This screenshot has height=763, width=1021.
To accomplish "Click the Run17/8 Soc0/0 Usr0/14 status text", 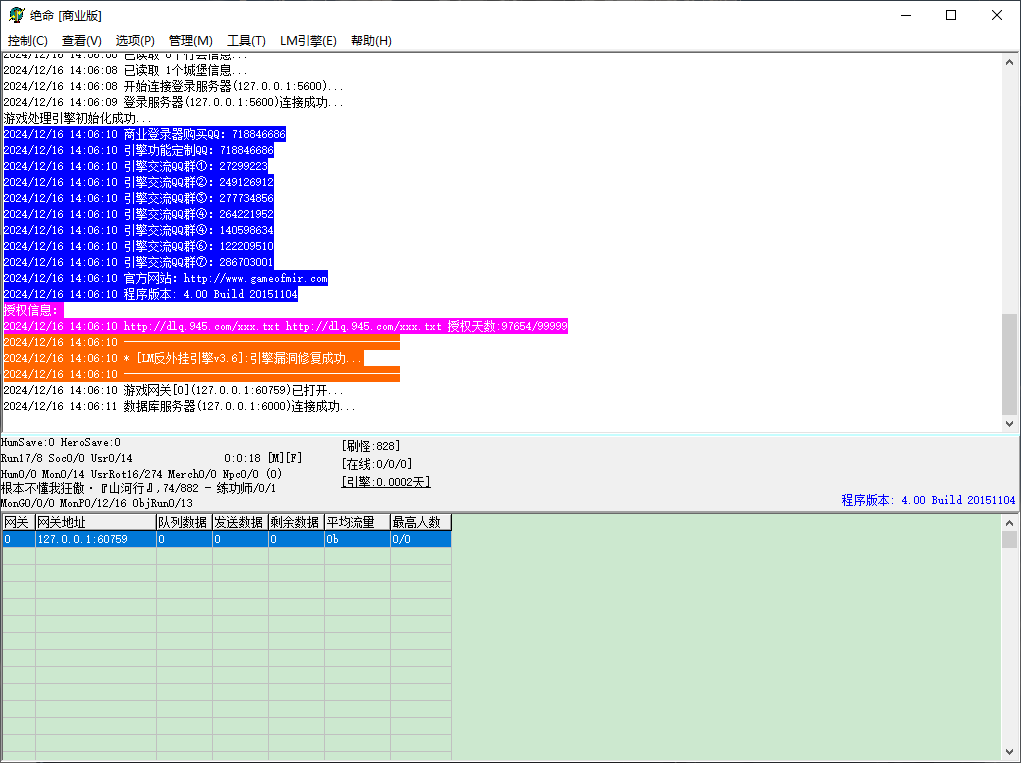I will tap(66, 458).
